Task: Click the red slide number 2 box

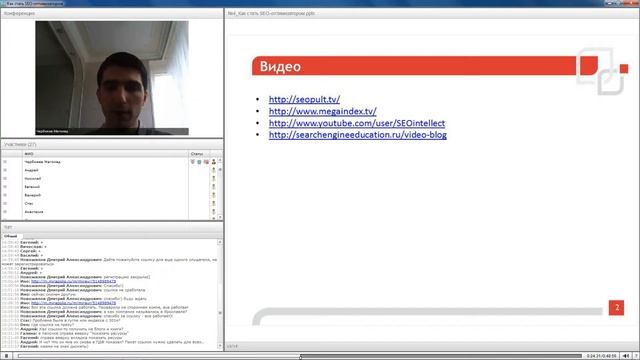Action: (x=616, y=308)
